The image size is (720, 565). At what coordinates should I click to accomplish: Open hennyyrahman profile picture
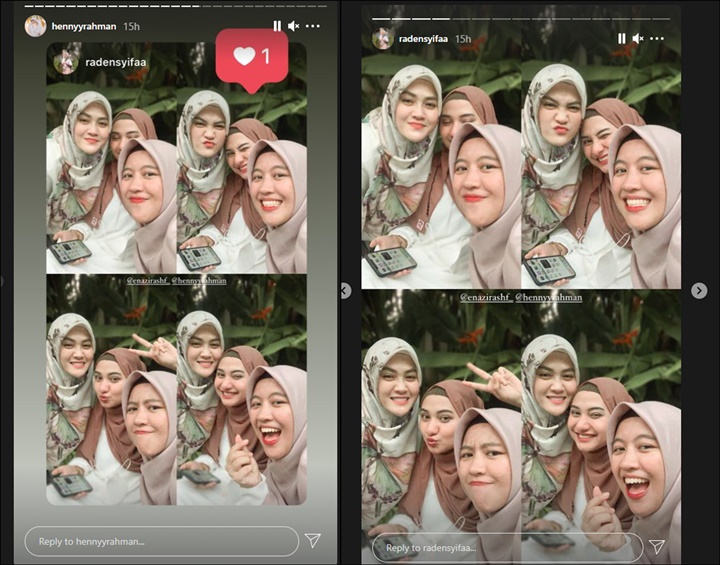coord(35,26)
